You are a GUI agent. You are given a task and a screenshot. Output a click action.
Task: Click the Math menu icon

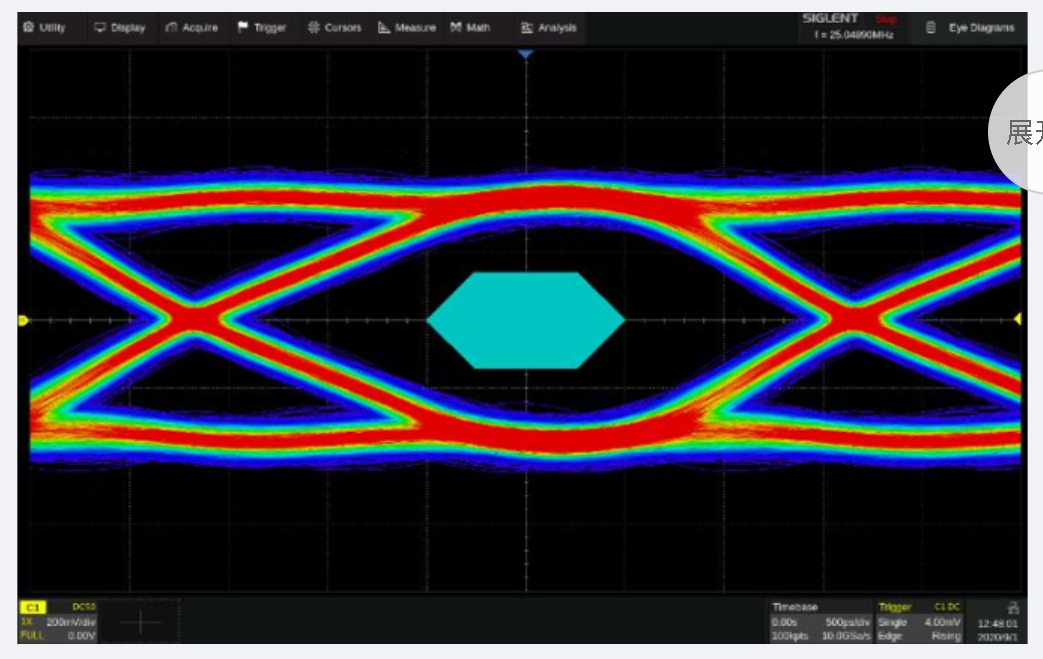click(x=456, y=27)
